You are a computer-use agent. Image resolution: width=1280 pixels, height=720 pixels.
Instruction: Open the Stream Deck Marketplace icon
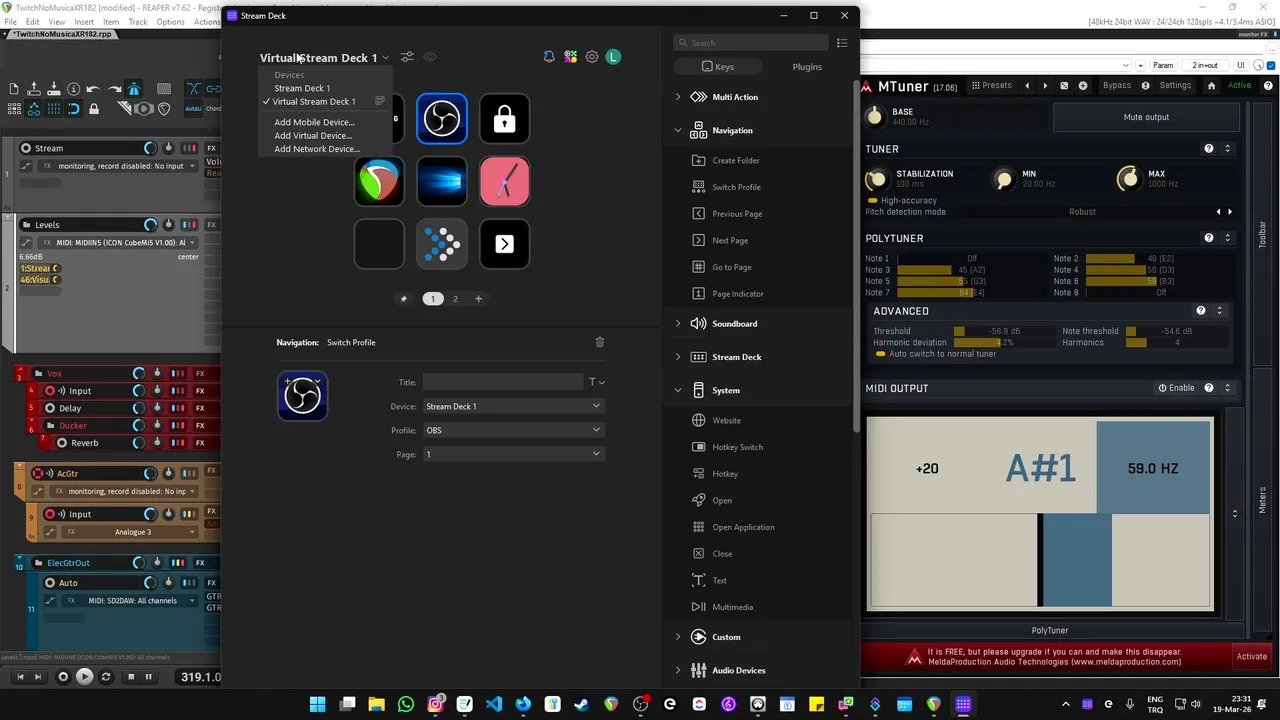(570, 57)
